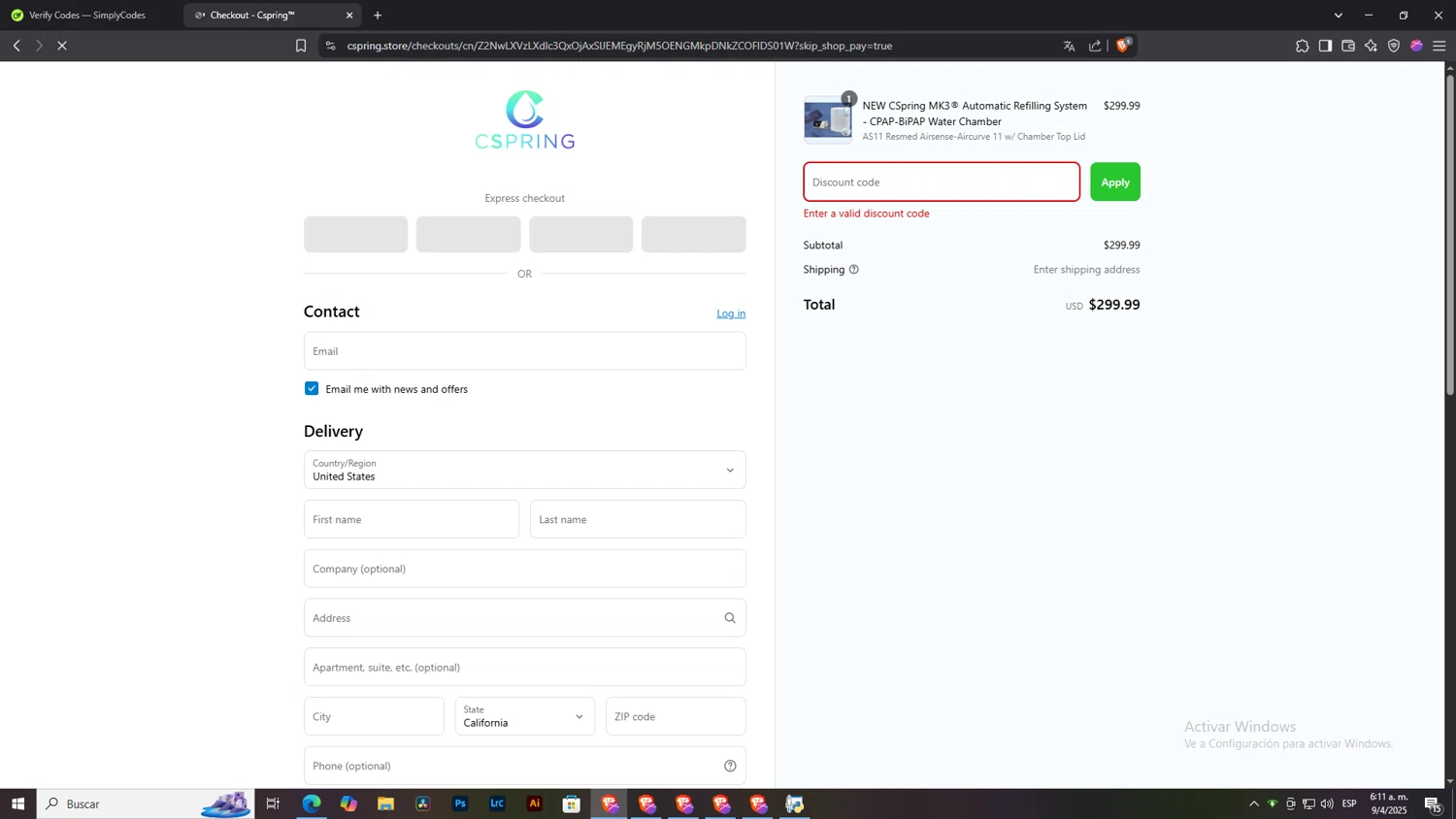Click the ZIP code field
This screenshot has height=819, width=1456.
pos(676,716)
